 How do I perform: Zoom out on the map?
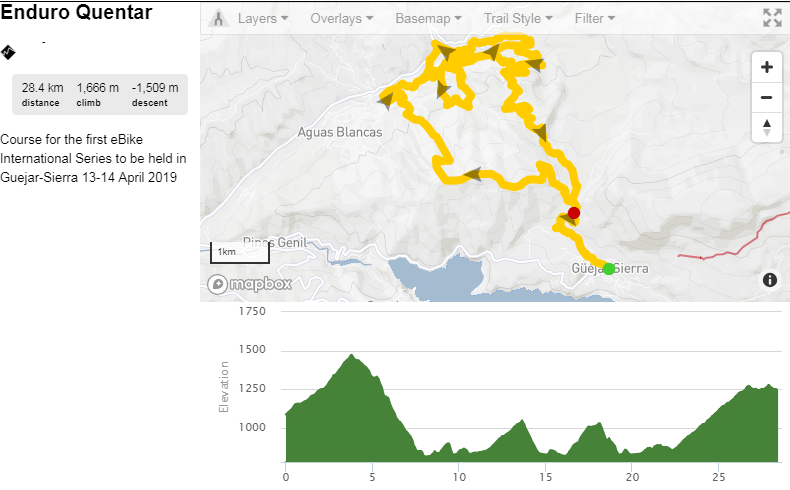(x=766, y=98)
